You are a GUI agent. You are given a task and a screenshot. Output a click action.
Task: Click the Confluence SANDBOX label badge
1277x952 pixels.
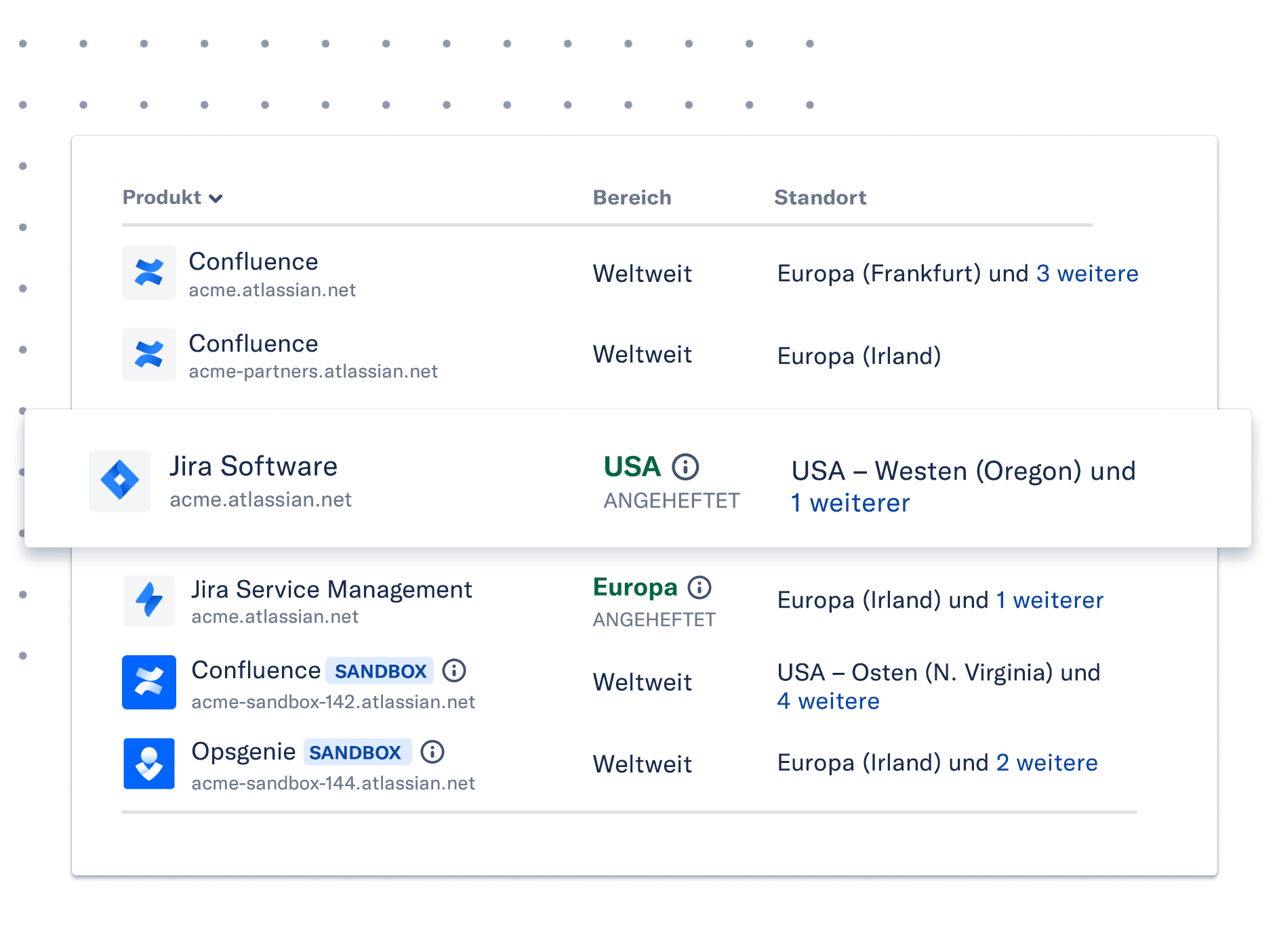coord(380,671)
